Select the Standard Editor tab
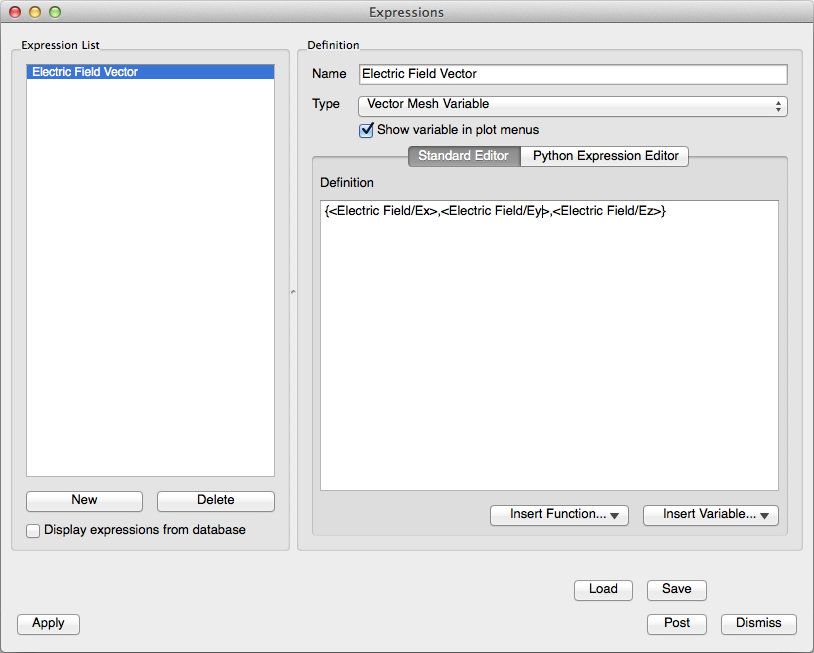The height and width of the screenshot is (653, 814). click(x=463, y=156)
